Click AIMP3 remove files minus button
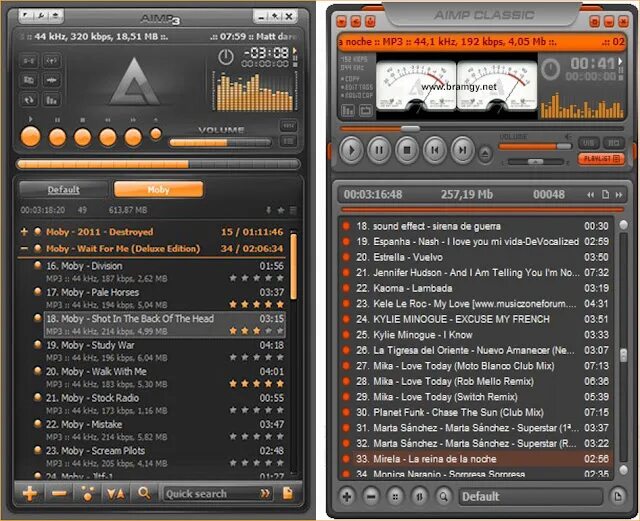640x521 pixels. click(59, 494)
